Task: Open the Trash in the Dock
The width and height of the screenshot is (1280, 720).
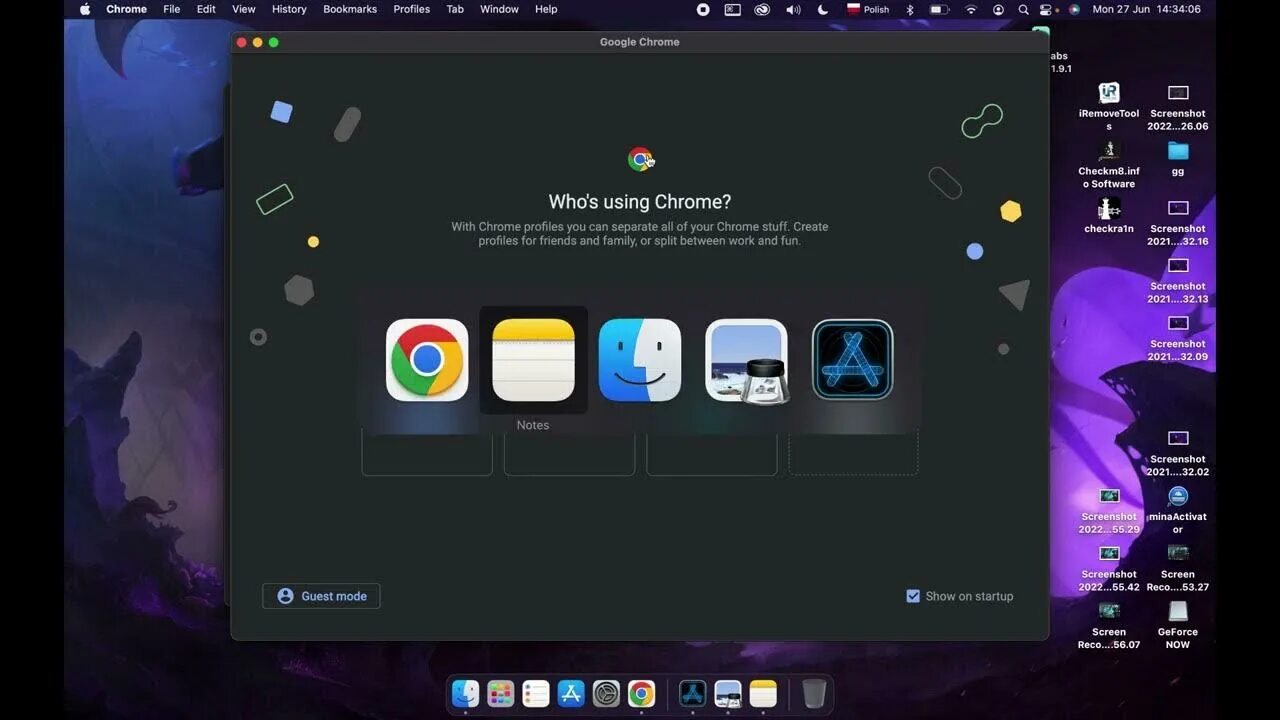Action: pos(814,693)
